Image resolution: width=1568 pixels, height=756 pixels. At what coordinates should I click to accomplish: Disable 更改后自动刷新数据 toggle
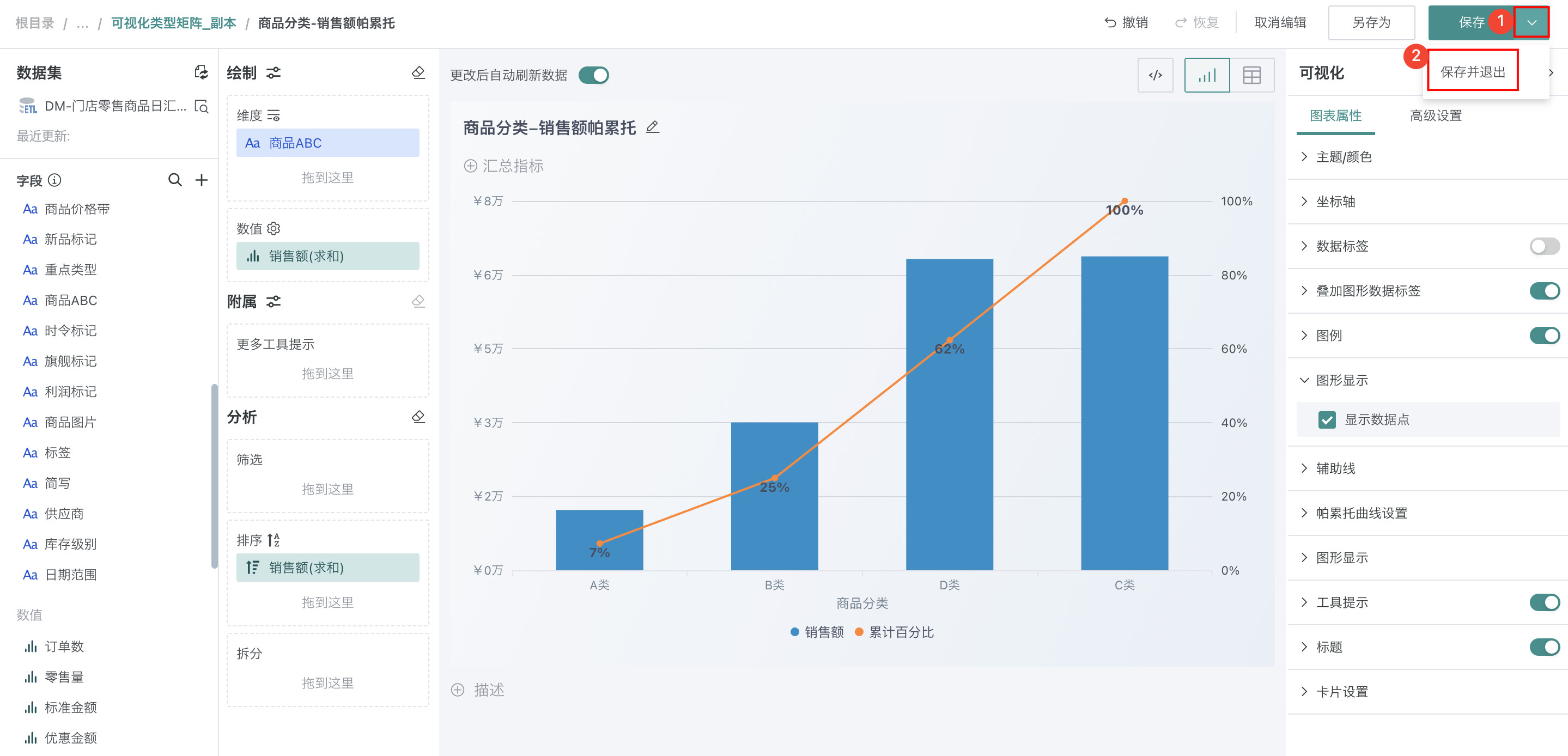tap(593, 76)
